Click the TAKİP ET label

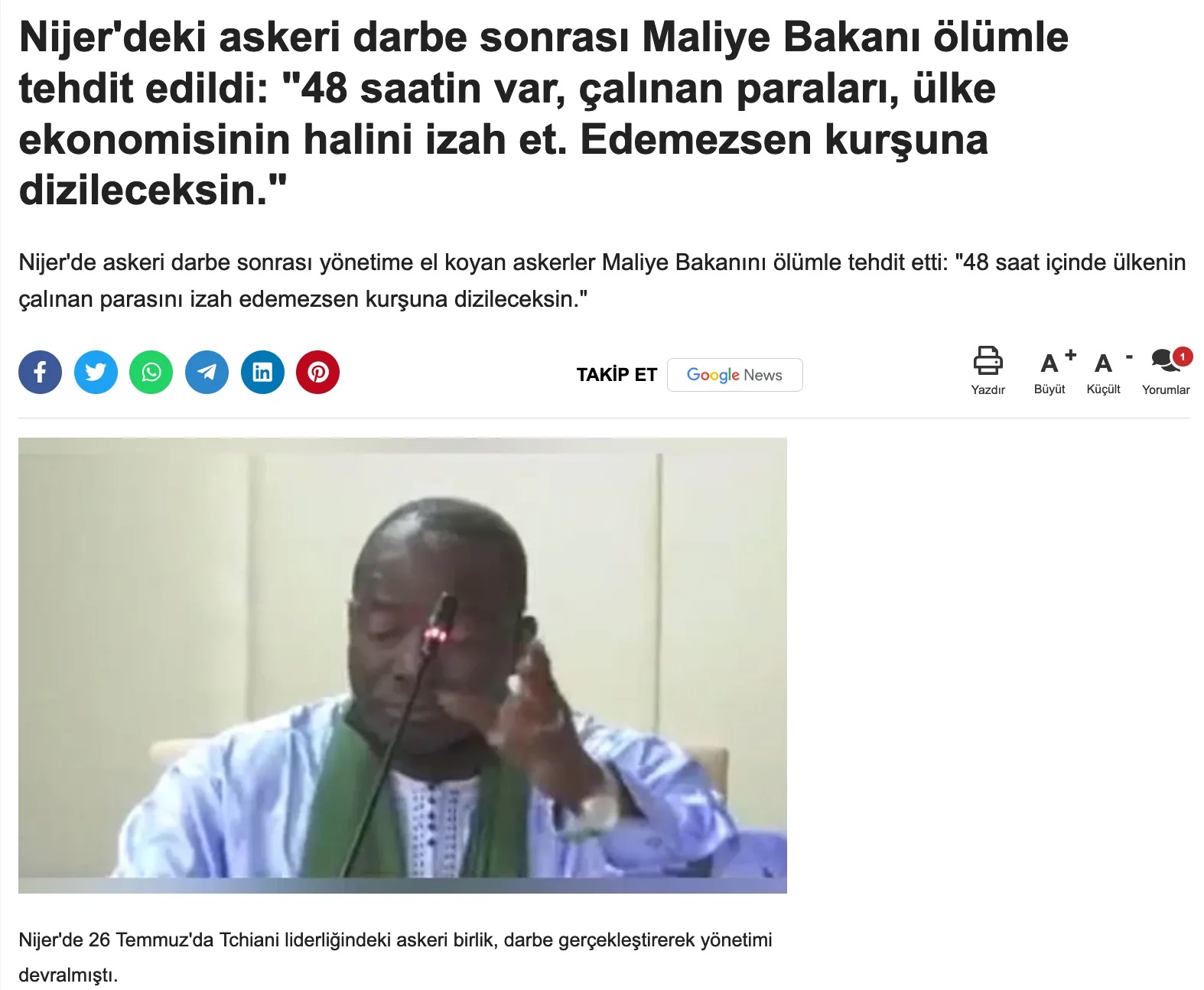[617, 375]
